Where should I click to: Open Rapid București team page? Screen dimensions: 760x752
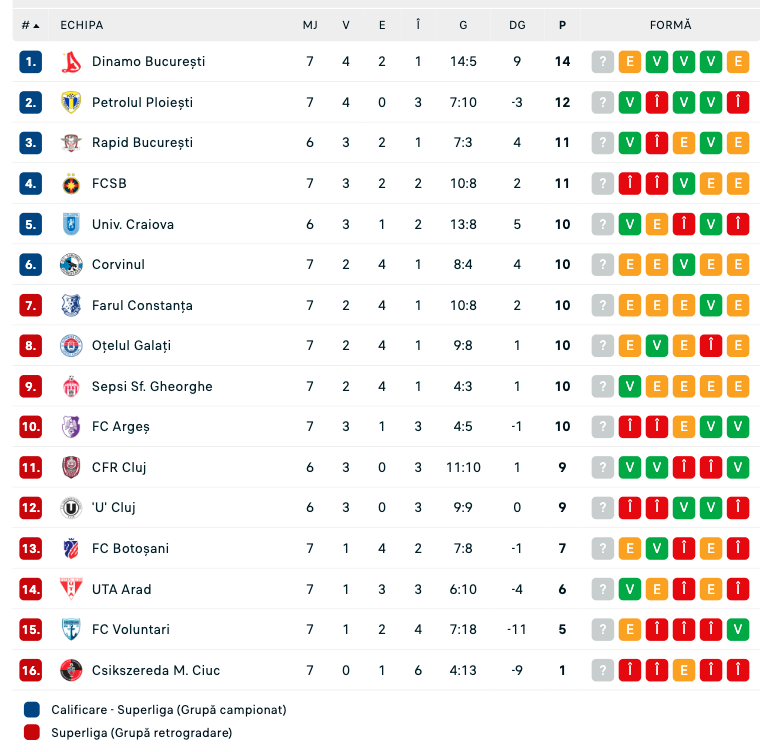coord(142,143)
